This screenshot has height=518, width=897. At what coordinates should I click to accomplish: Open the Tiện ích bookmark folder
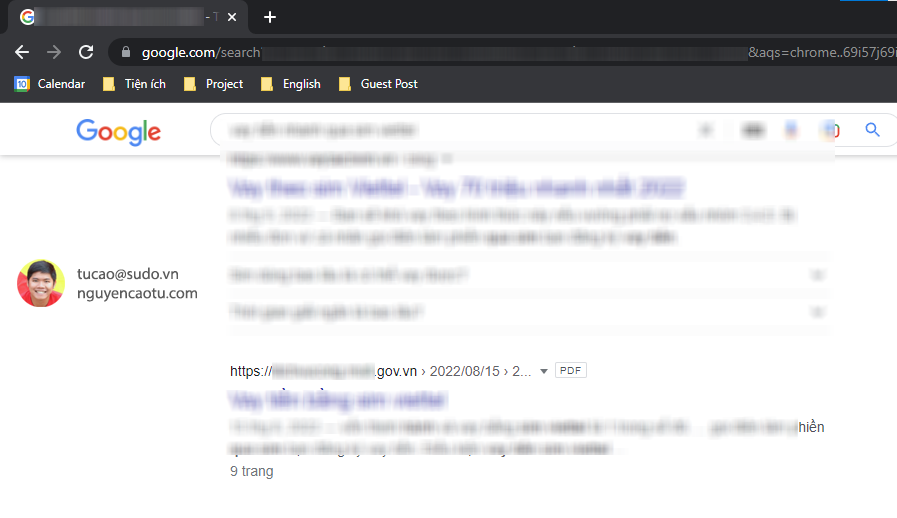pos(134,84)
